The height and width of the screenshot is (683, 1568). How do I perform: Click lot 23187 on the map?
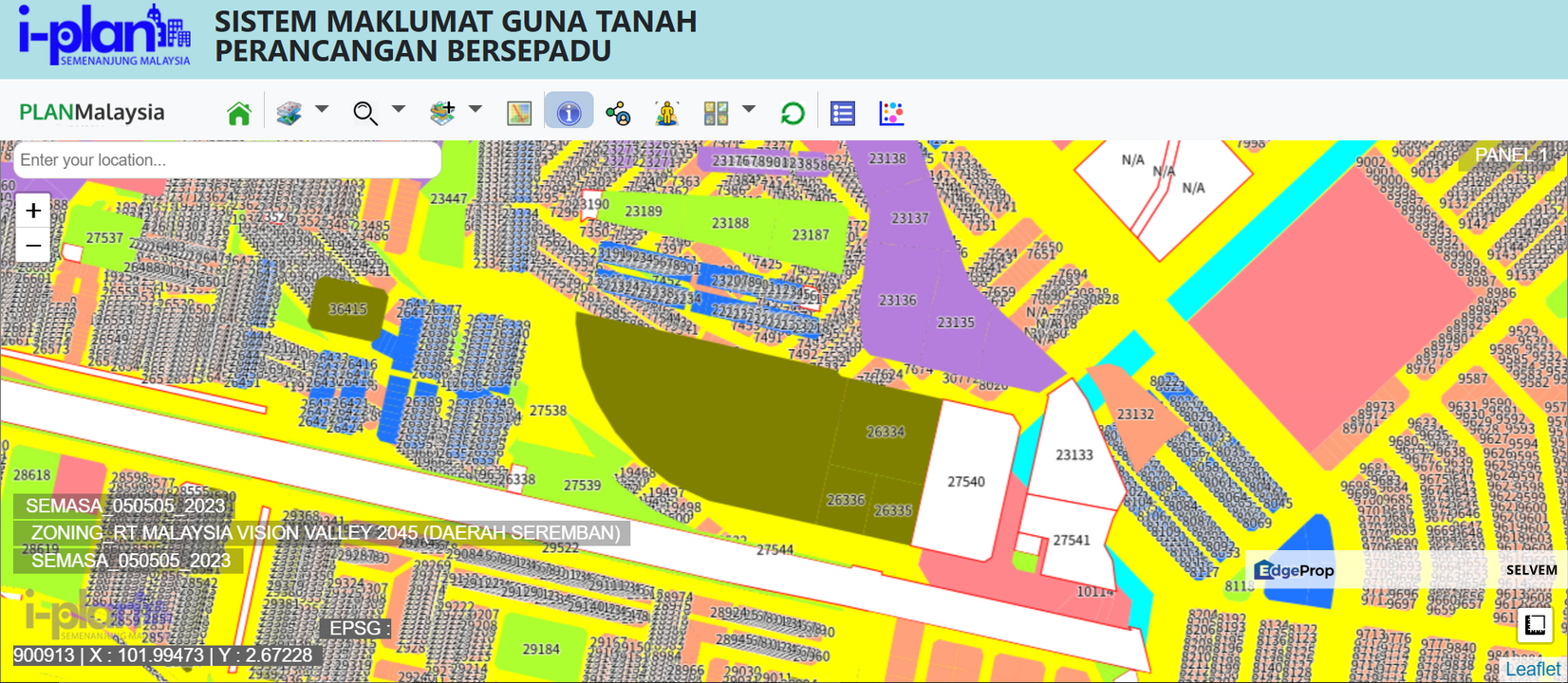pos(811,234)
